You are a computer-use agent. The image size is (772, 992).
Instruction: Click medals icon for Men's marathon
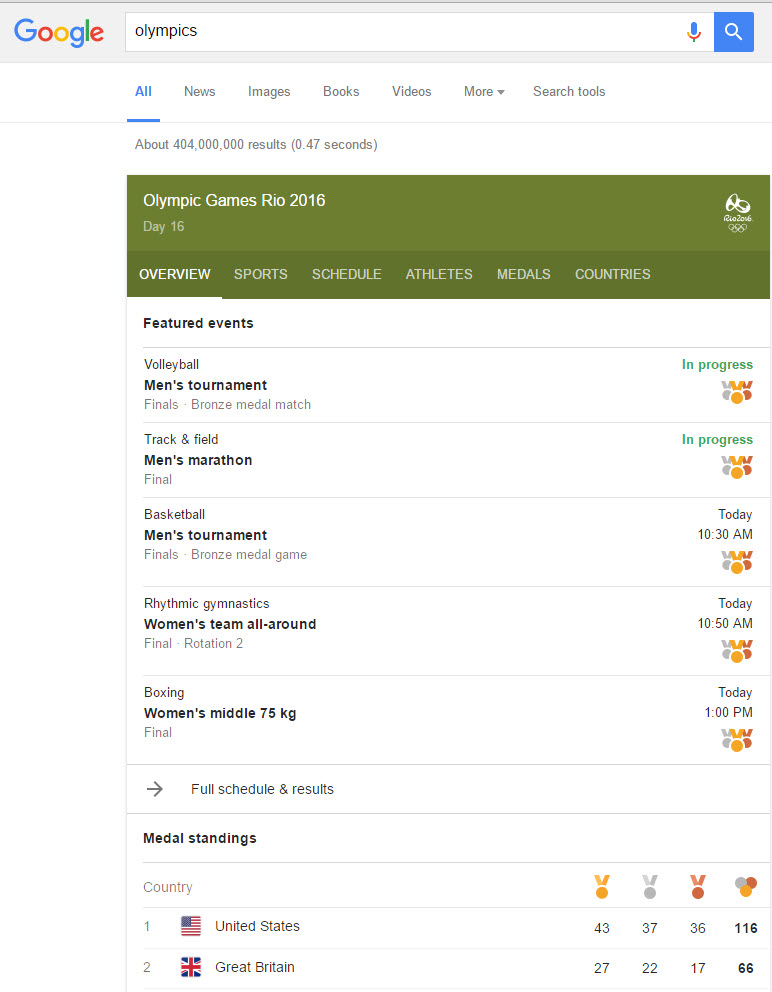click(737, 466)
